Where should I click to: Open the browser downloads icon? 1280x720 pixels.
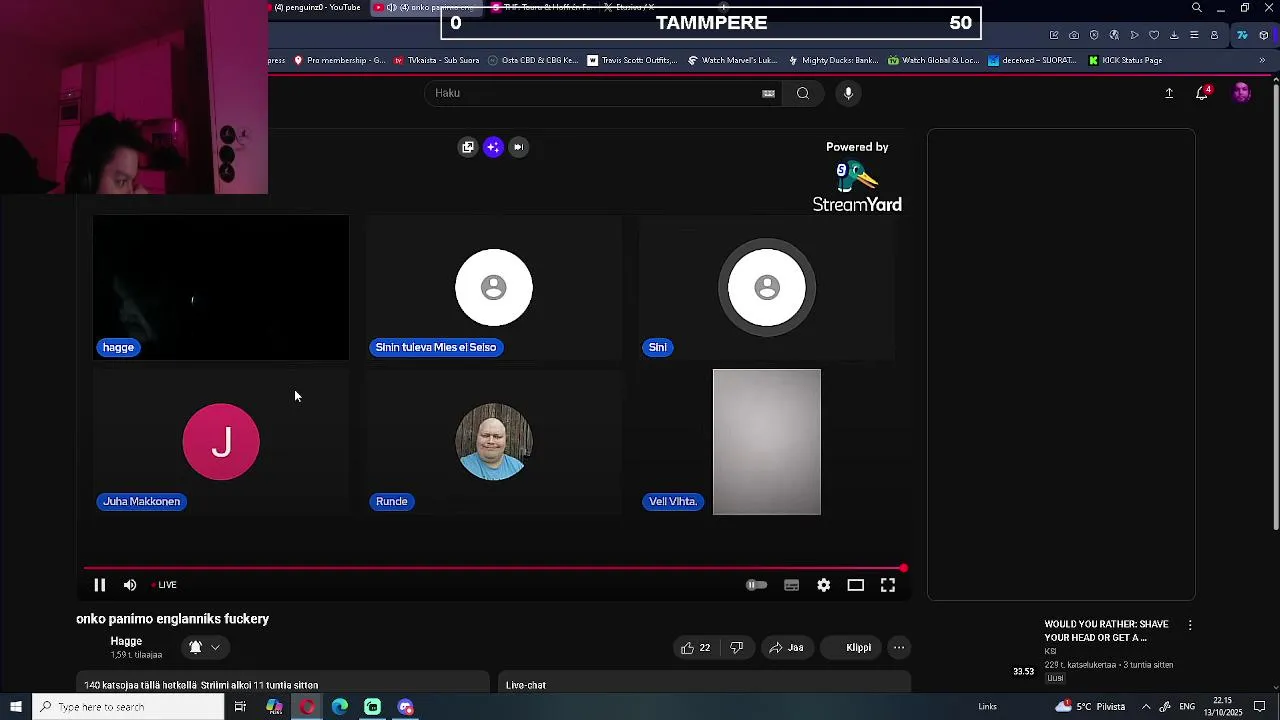click(1174, 35)
